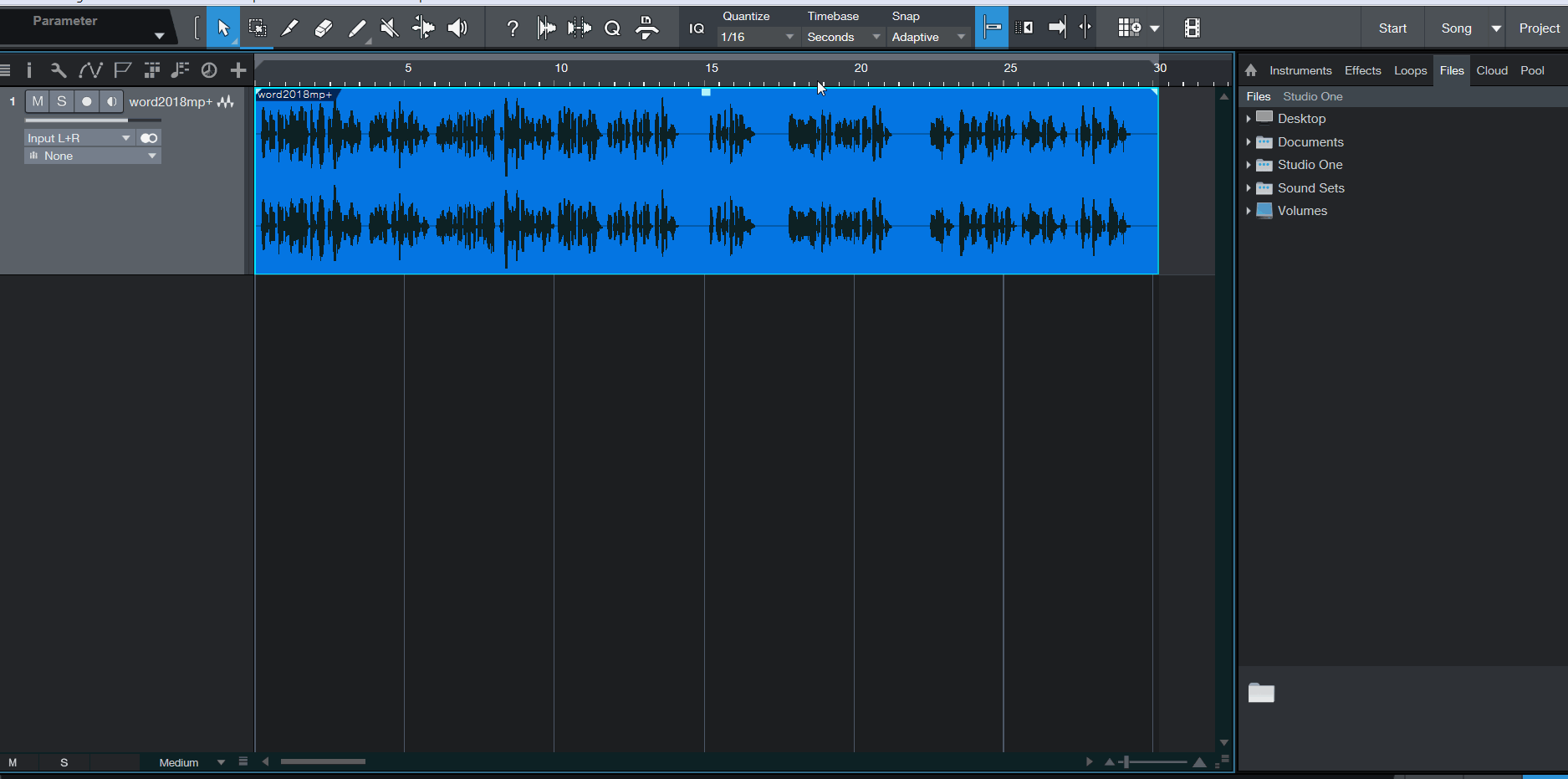Solo the word2018mp+ track

coord(62,101)
